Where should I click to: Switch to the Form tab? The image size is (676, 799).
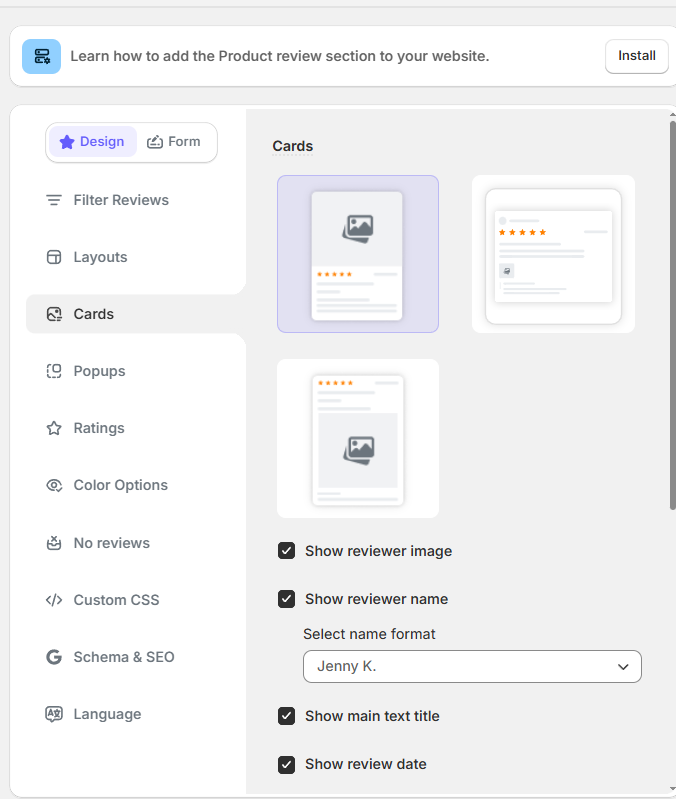[x=174, y=142]
